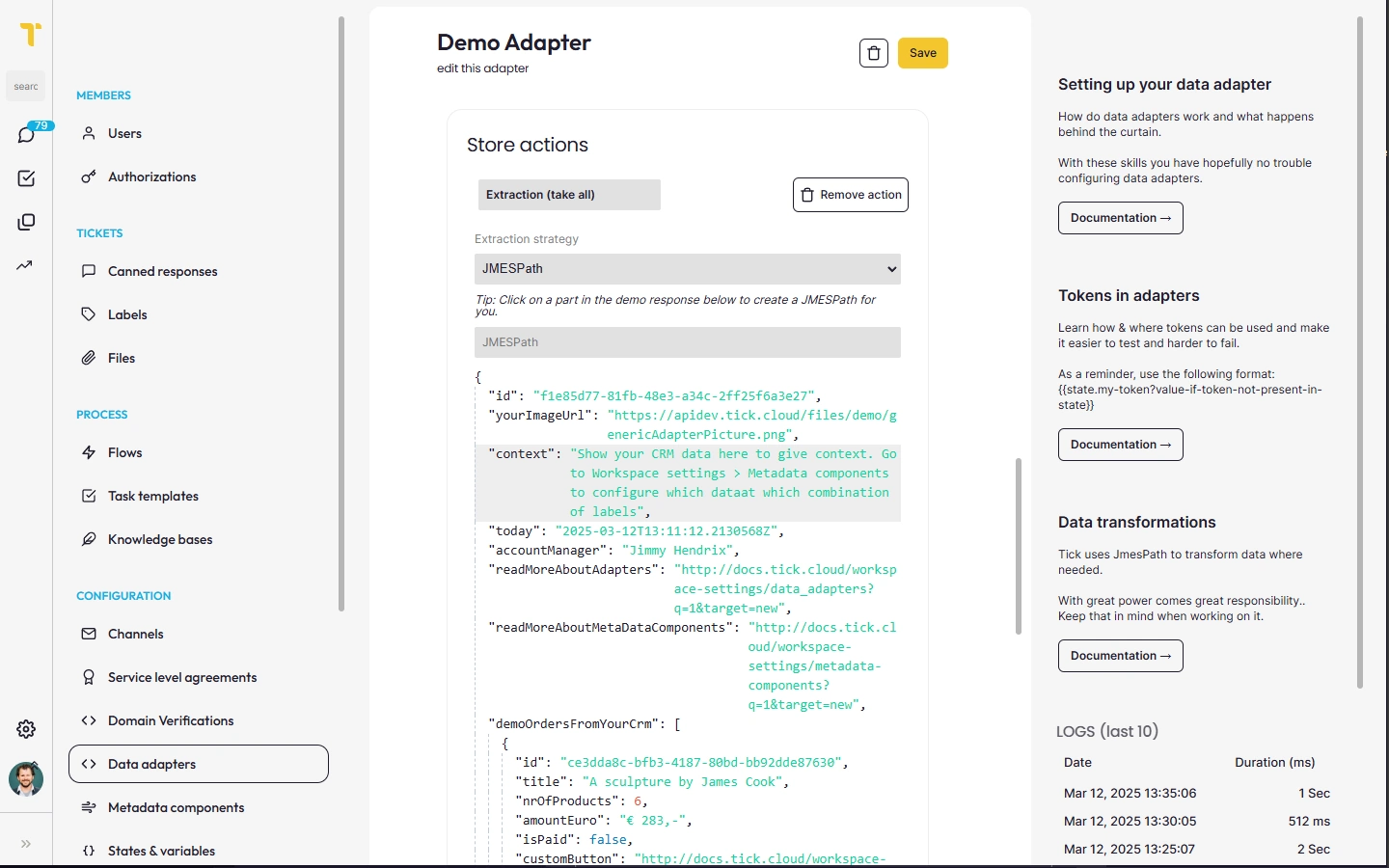
Task: Click the Tick logo icon
Action: click(x=30, y=35)
